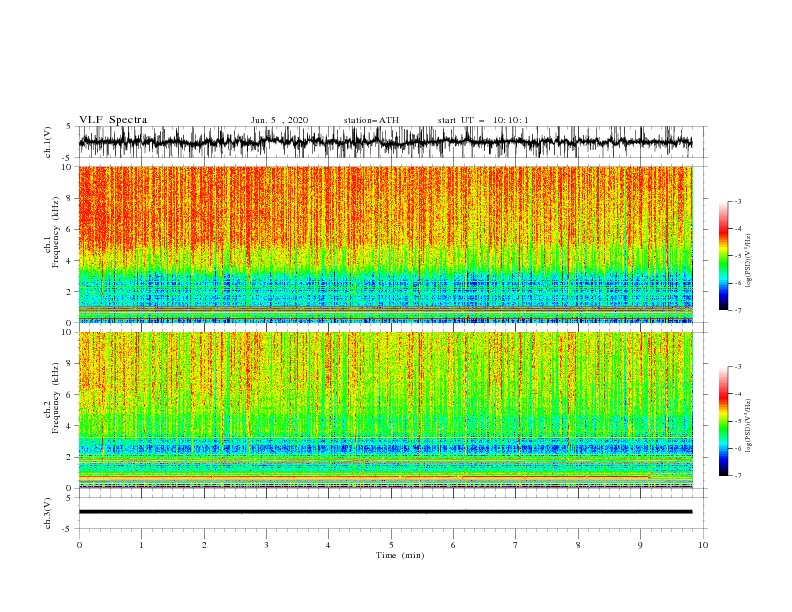Select the "Jun. 5 , 2020" date text
Viewport: 792px width, 612px height.
tap(279, 120)
